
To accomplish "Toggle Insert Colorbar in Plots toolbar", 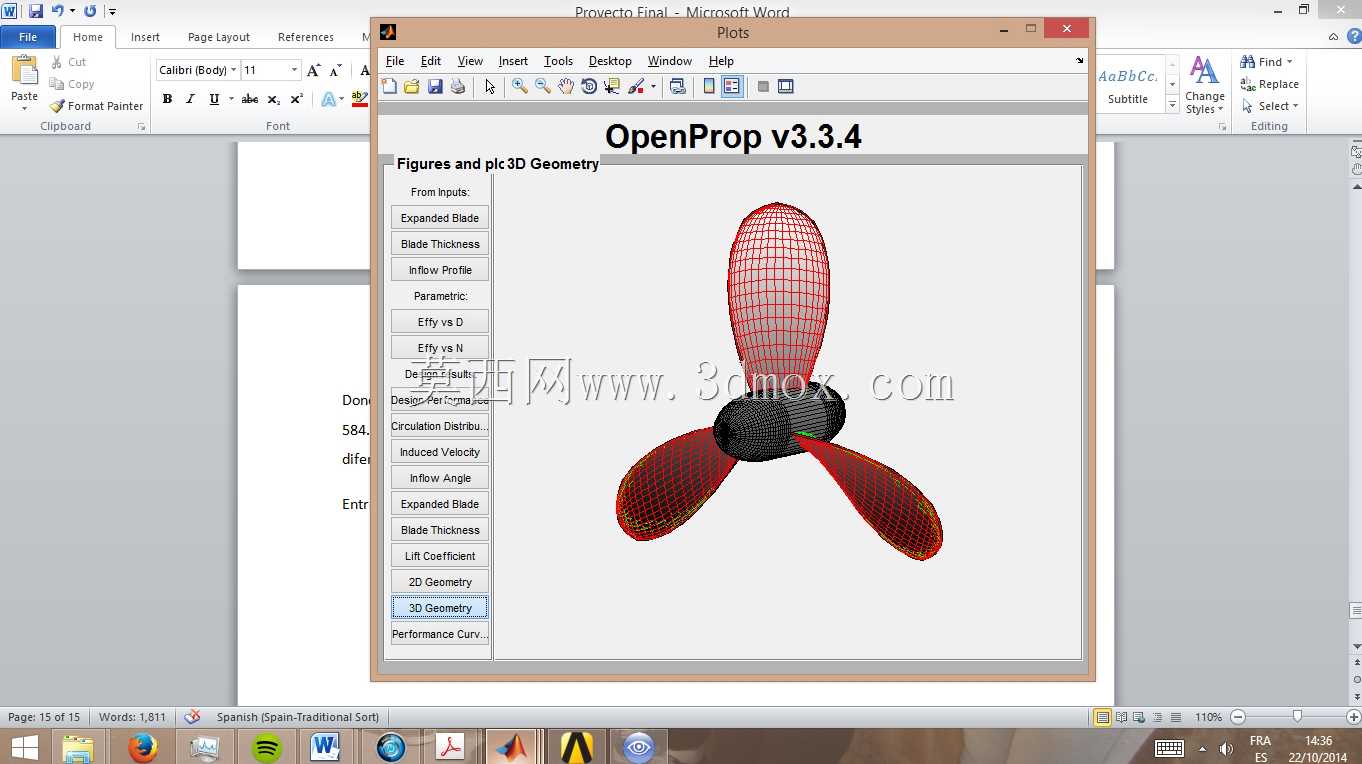I will click(709, 87).
